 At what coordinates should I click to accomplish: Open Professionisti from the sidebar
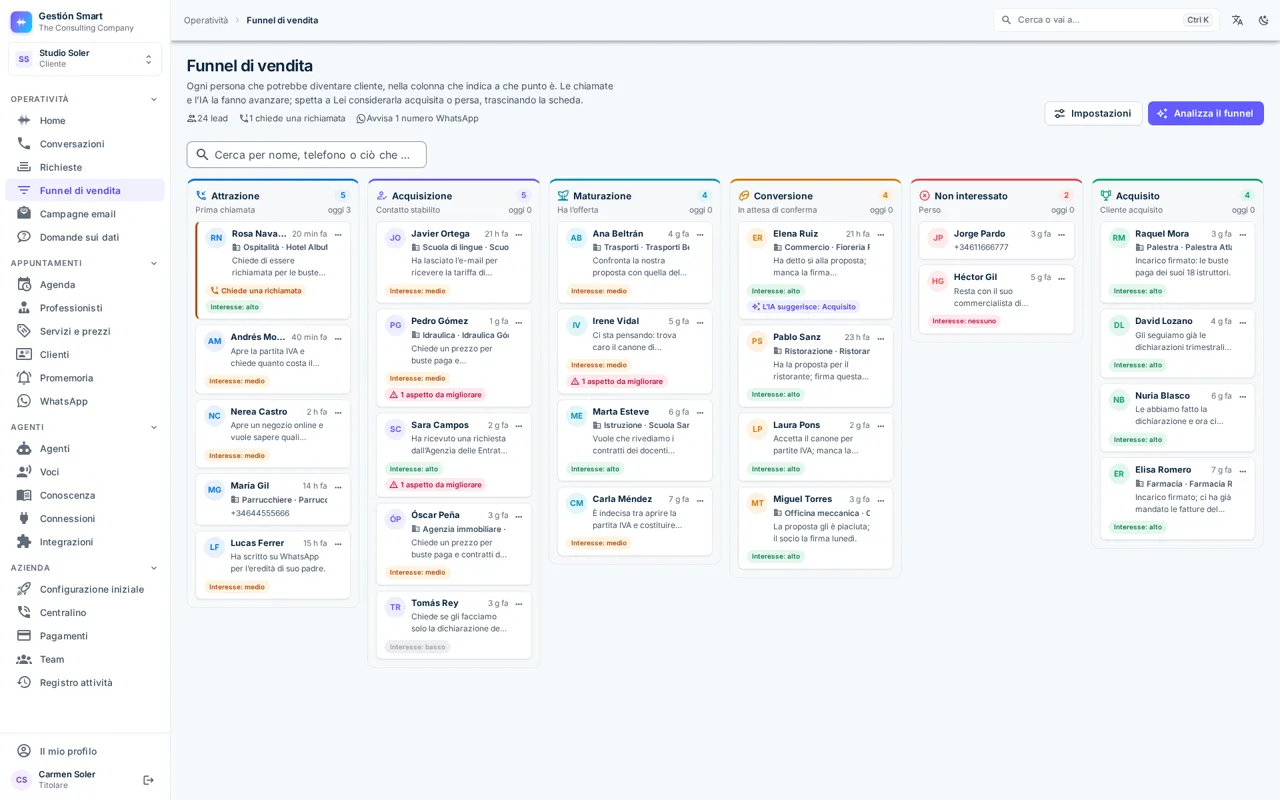tap(85, 308)
